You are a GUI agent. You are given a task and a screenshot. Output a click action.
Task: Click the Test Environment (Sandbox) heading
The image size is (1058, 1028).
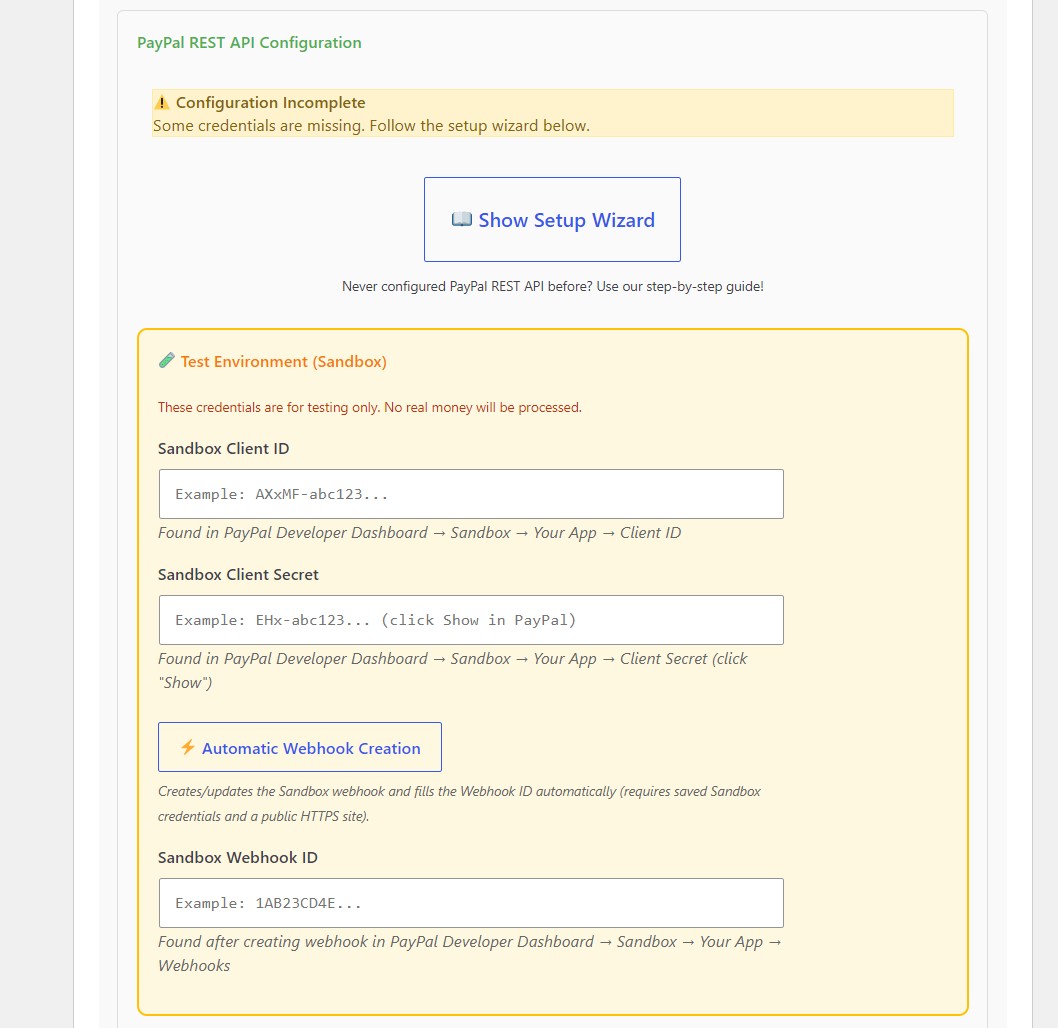pos(283,362)
